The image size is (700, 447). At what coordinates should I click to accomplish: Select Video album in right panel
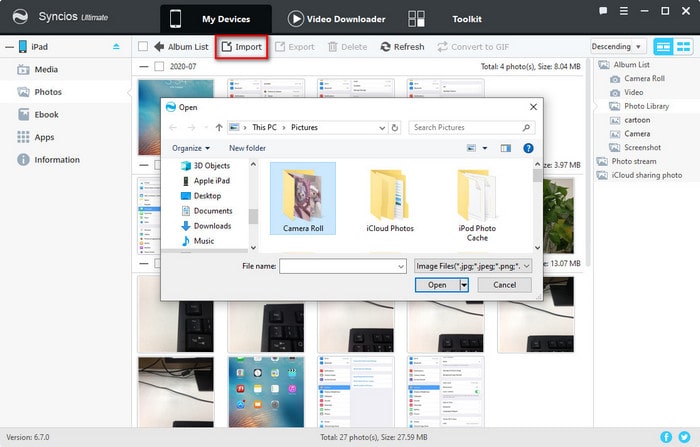tap(633, 92)
